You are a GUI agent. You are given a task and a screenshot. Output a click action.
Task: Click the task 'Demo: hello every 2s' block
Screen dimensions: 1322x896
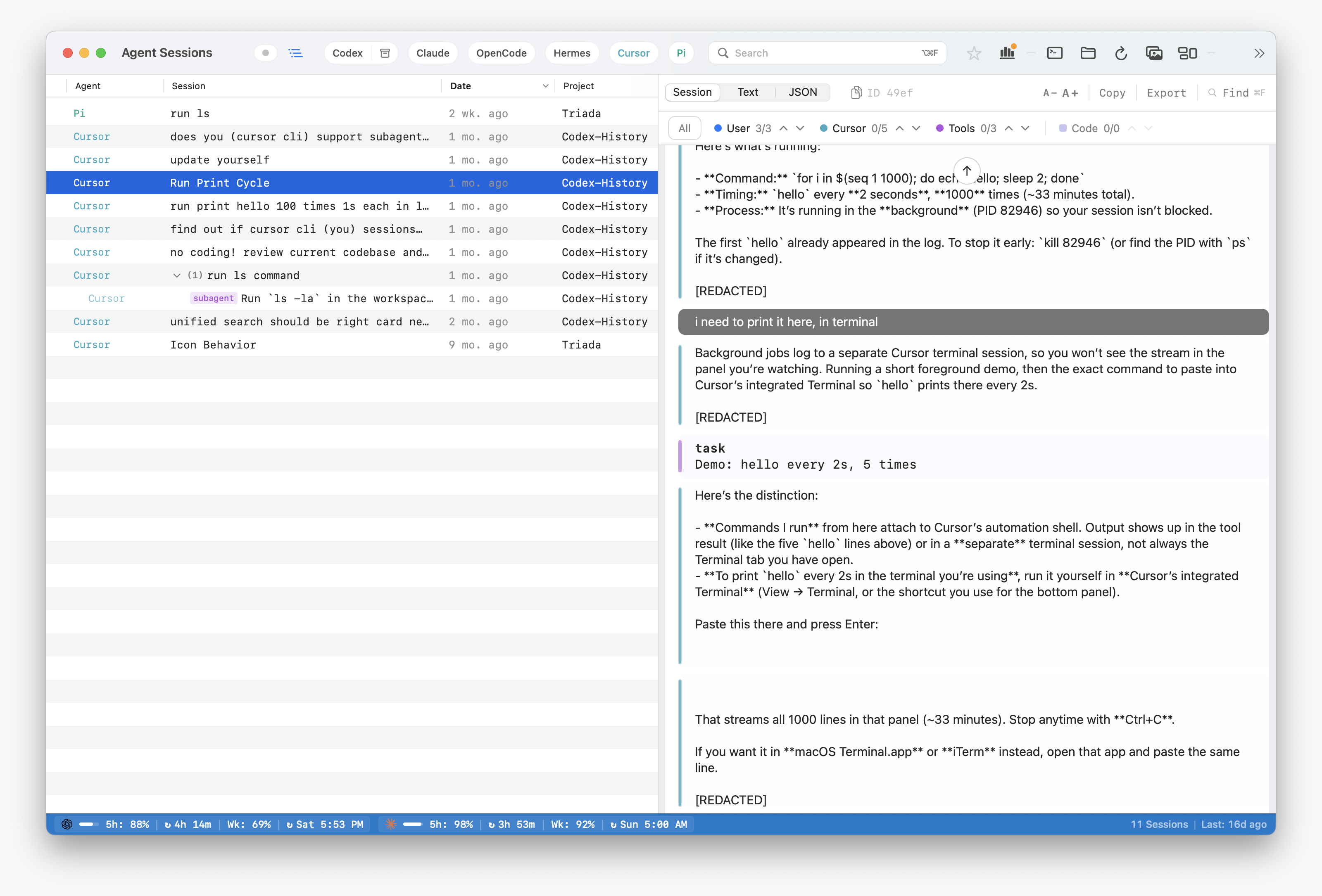(973, 457)
